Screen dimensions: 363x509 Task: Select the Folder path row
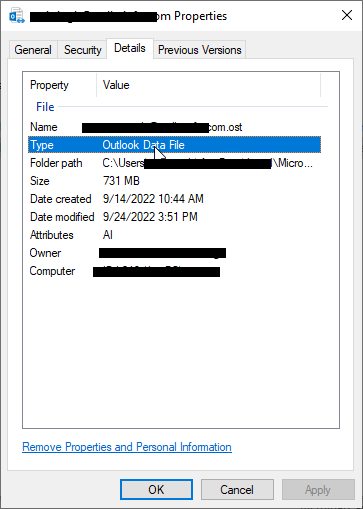(x=174, y=163)
